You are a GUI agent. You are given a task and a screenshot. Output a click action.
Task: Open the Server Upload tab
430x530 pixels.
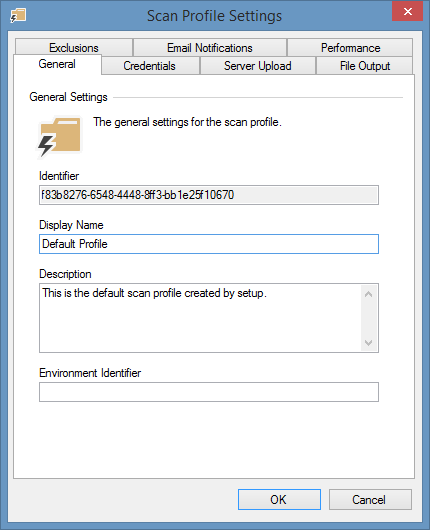[x=258, y=66]
